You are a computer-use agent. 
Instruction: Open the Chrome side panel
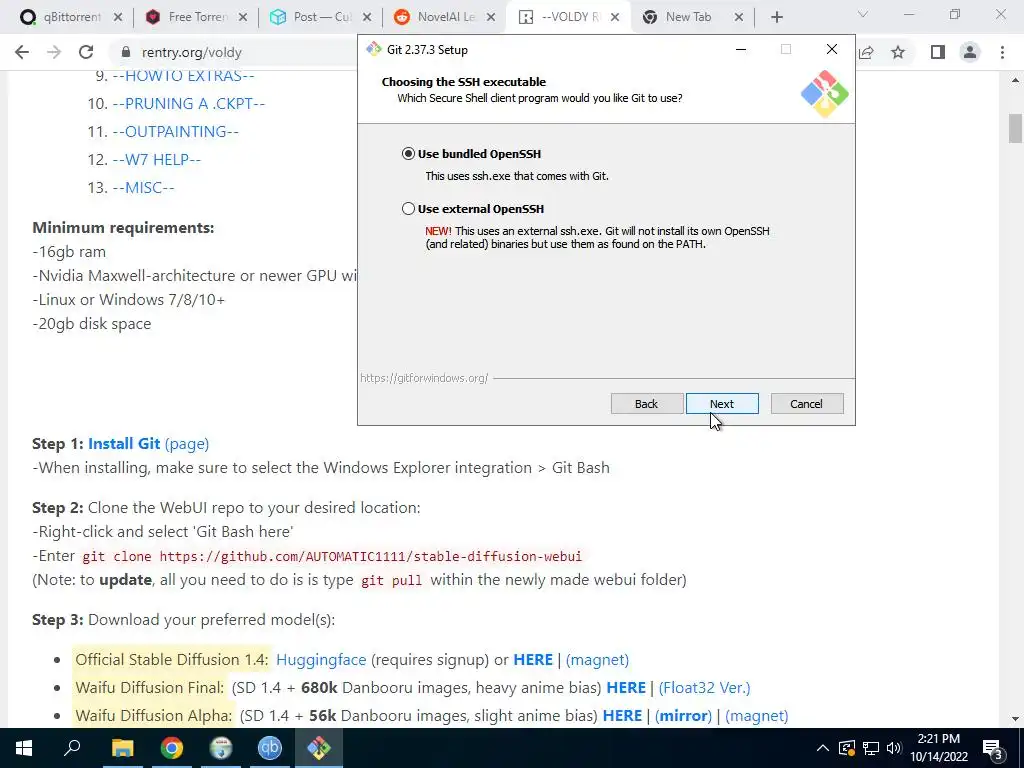(x=938, y=52)
